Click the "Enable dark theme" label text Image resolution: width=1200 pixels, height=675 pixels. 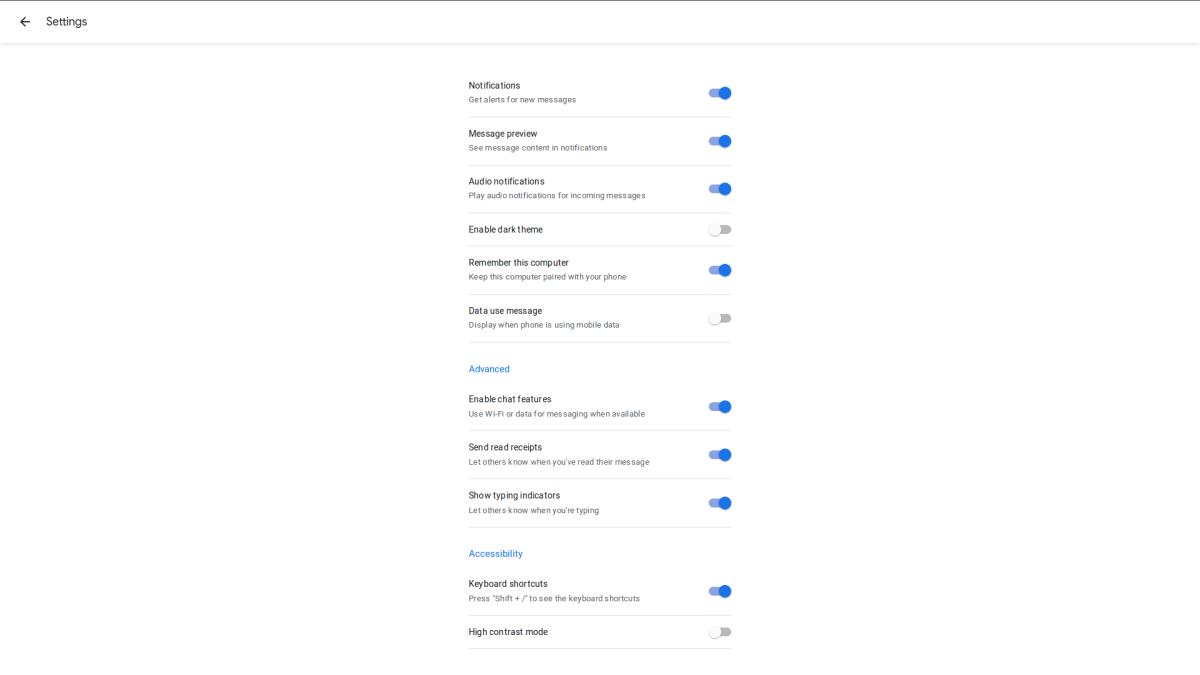505,230
